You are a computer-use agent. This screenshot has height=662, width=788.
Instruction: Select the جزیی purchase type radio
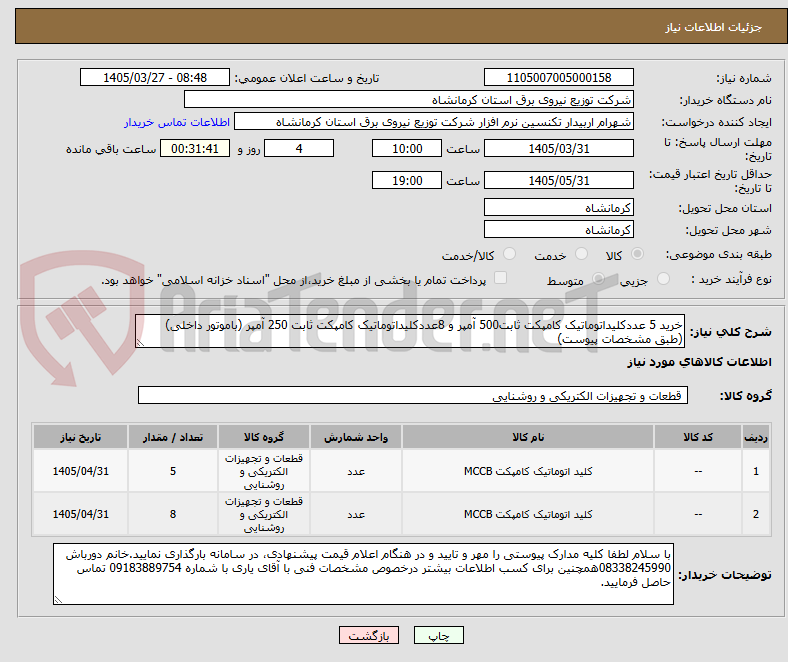click(x=663, y=278)
